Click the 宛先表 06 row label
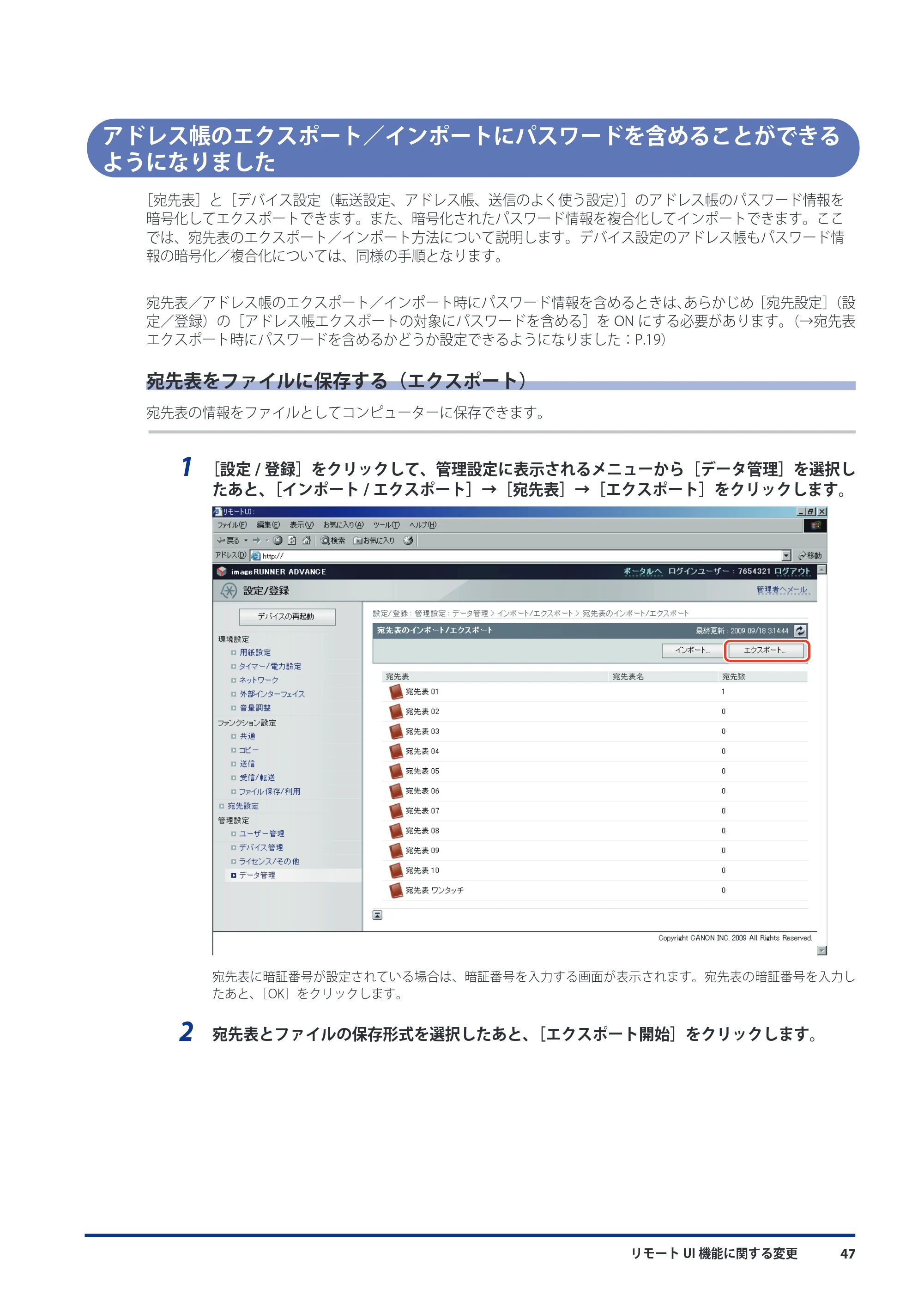The height and width of the screenshot is (1307, 924). click(422, 791)
